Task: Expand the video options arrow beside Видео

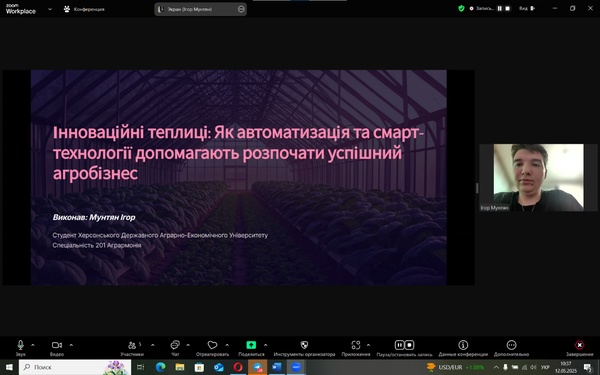Action: tap(71, 345)
